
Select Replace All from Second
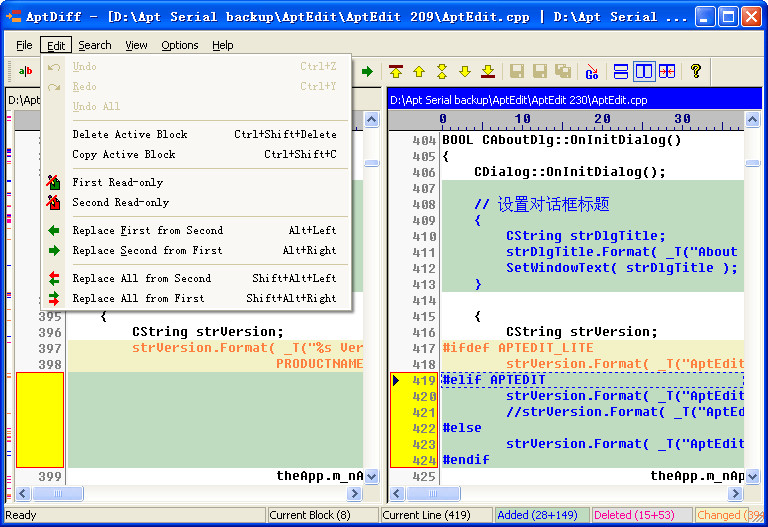click(x=197, y=278)
